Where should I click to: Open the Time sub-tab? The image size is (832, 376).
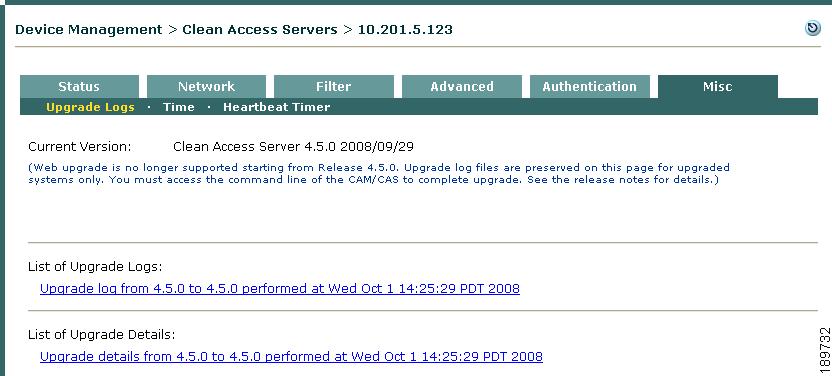click(178, 107)
